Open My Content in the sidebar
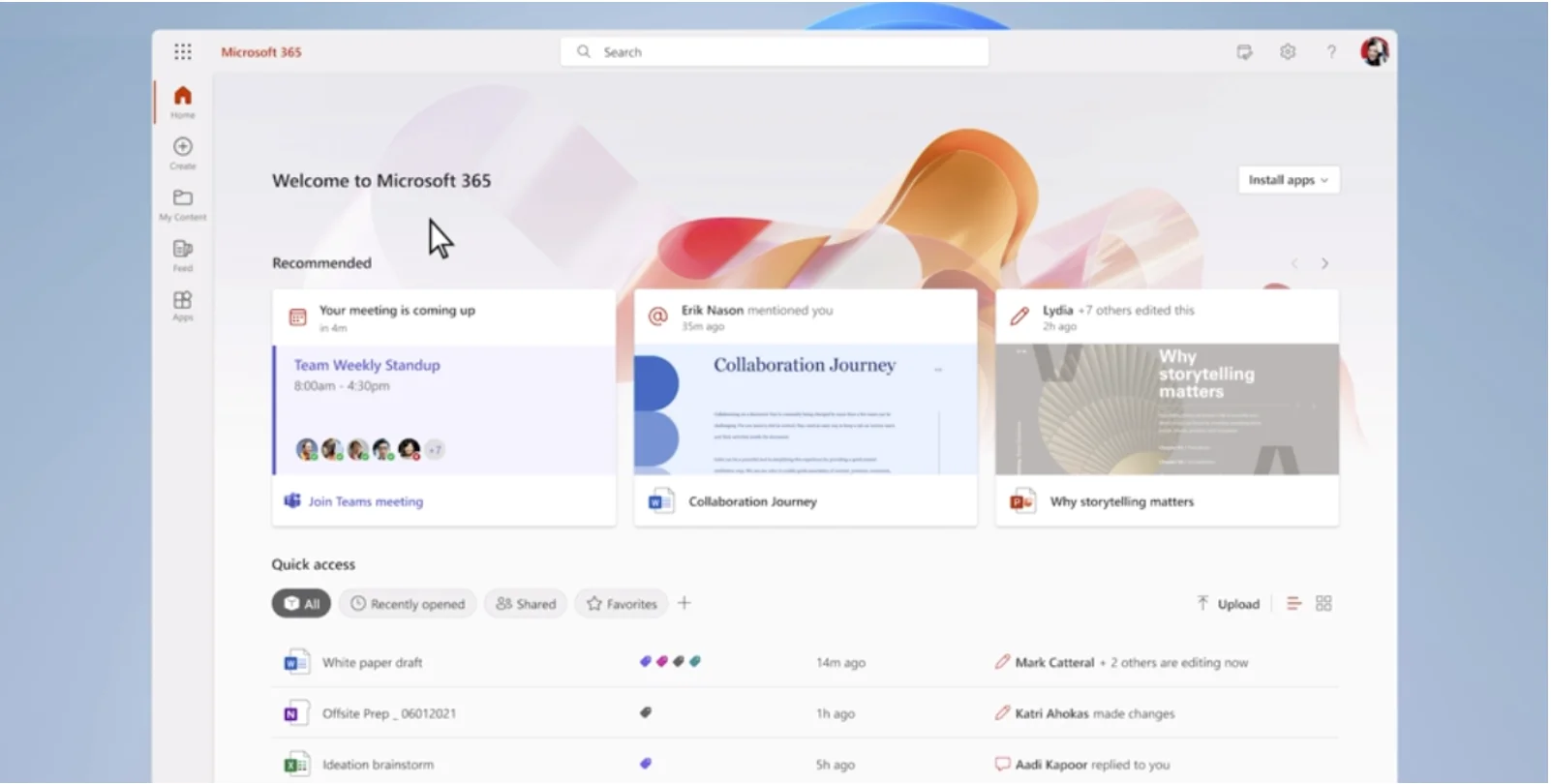Screen dimensions: 1551x784 point(183,204)
